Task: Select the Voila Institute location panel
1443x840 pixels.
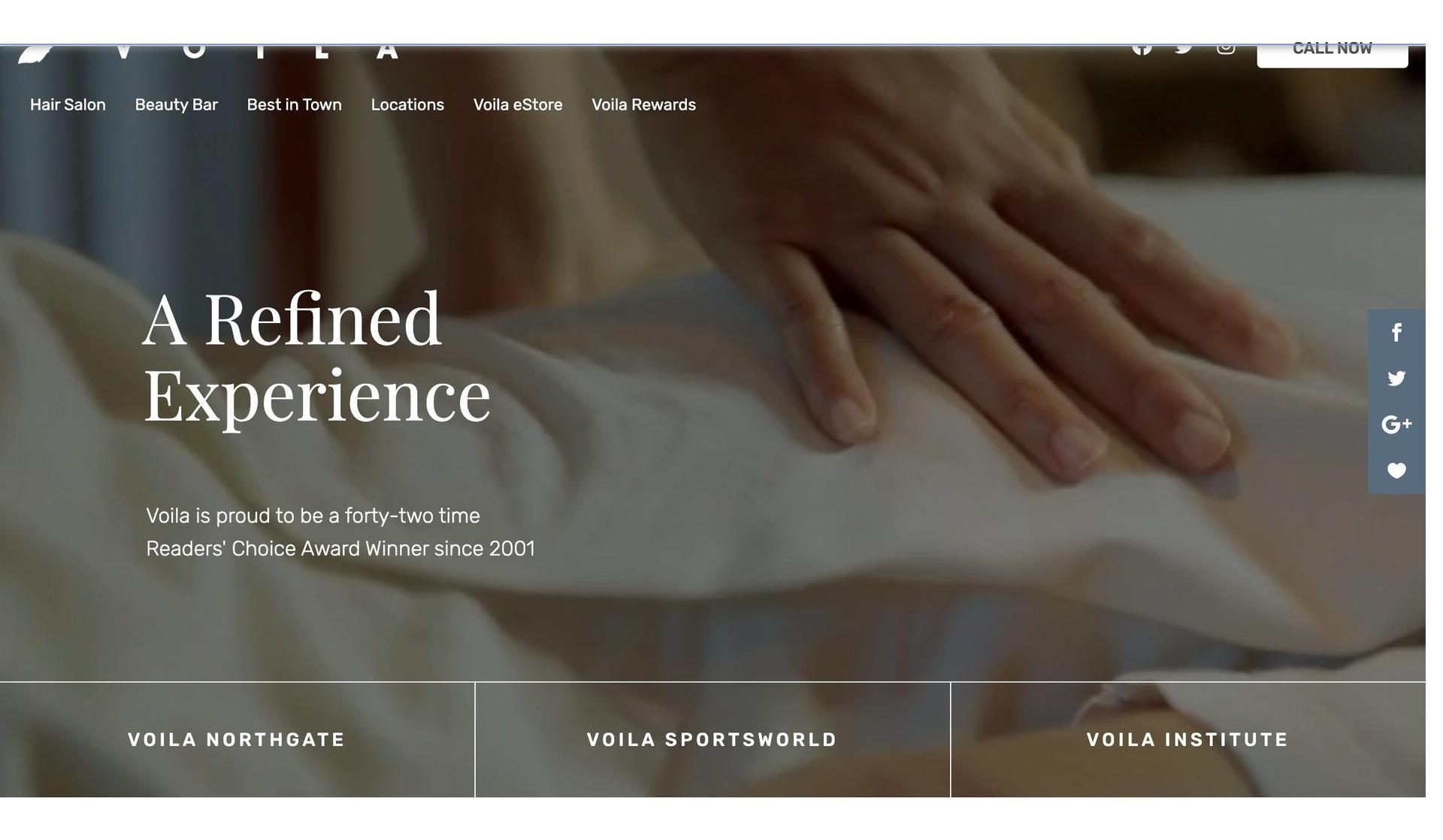Action: coord(1188,740)
